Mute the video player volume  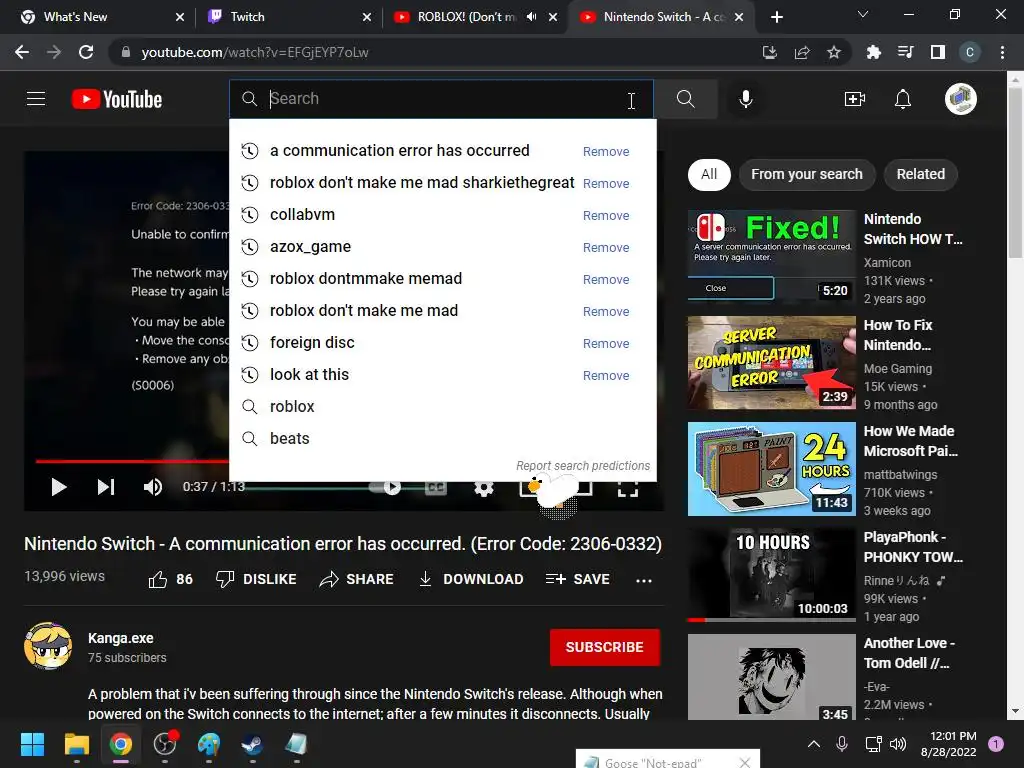coord(153,487)
